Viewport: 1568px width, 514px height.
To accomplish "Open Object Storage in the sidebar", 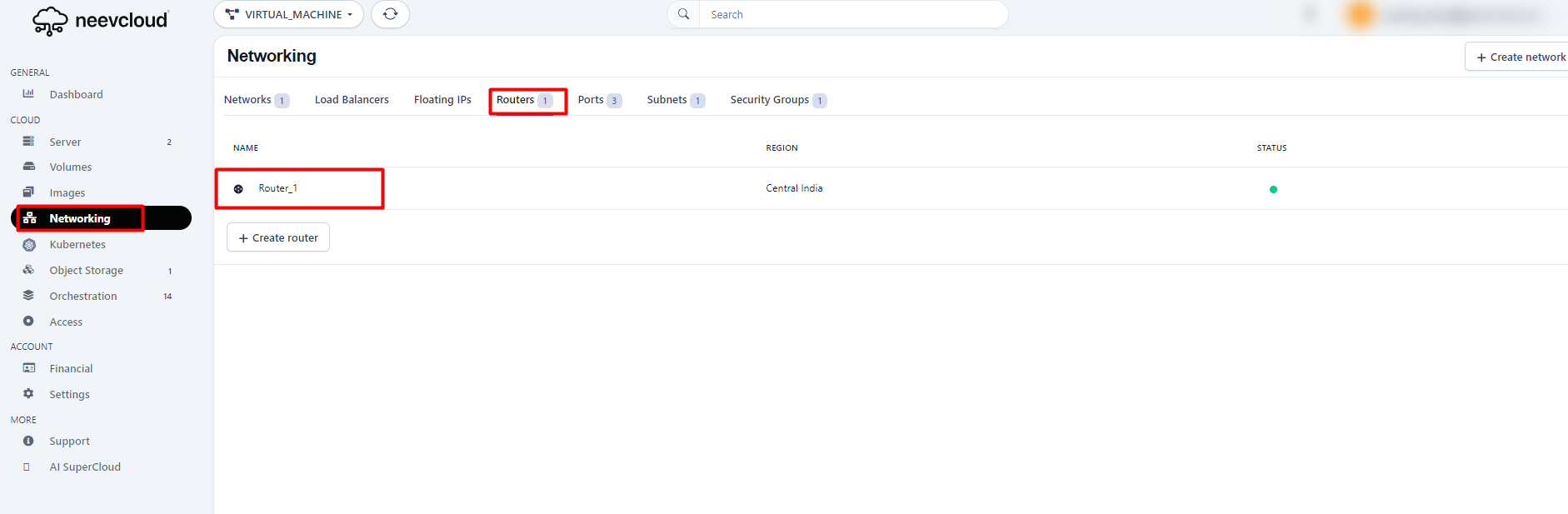I will (86, 271).
